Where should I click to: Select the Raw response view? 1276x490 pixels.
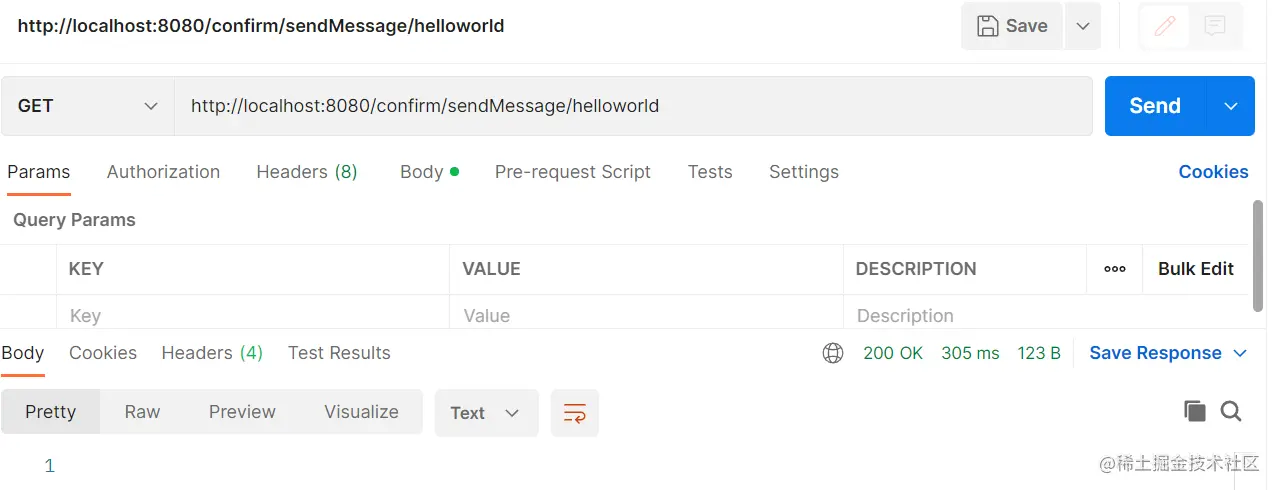[x=142, y=412]
